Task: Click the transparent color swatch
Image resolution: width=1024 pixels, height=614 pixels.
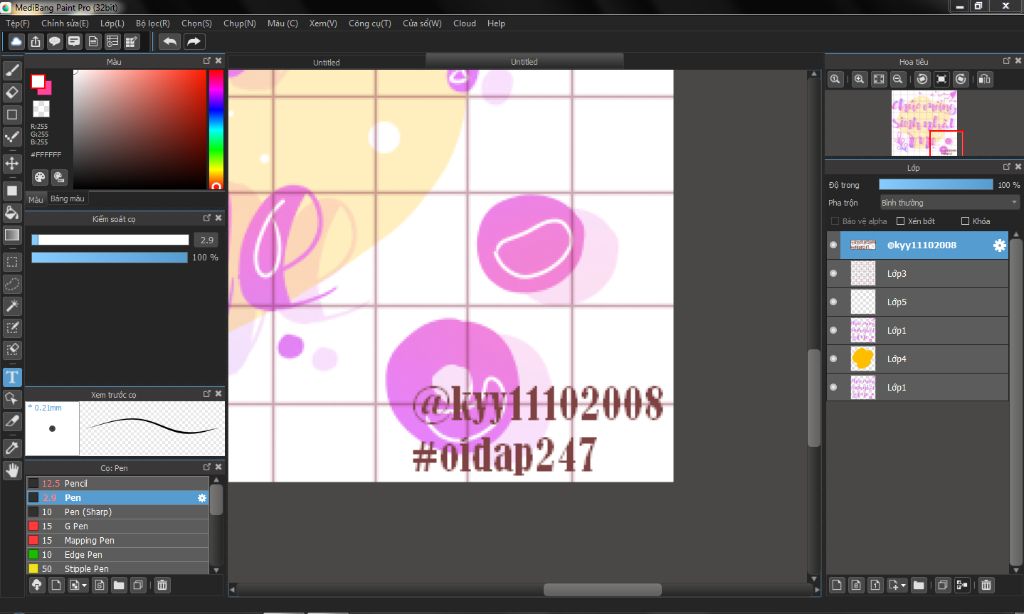Action: (x=41, y=108)
